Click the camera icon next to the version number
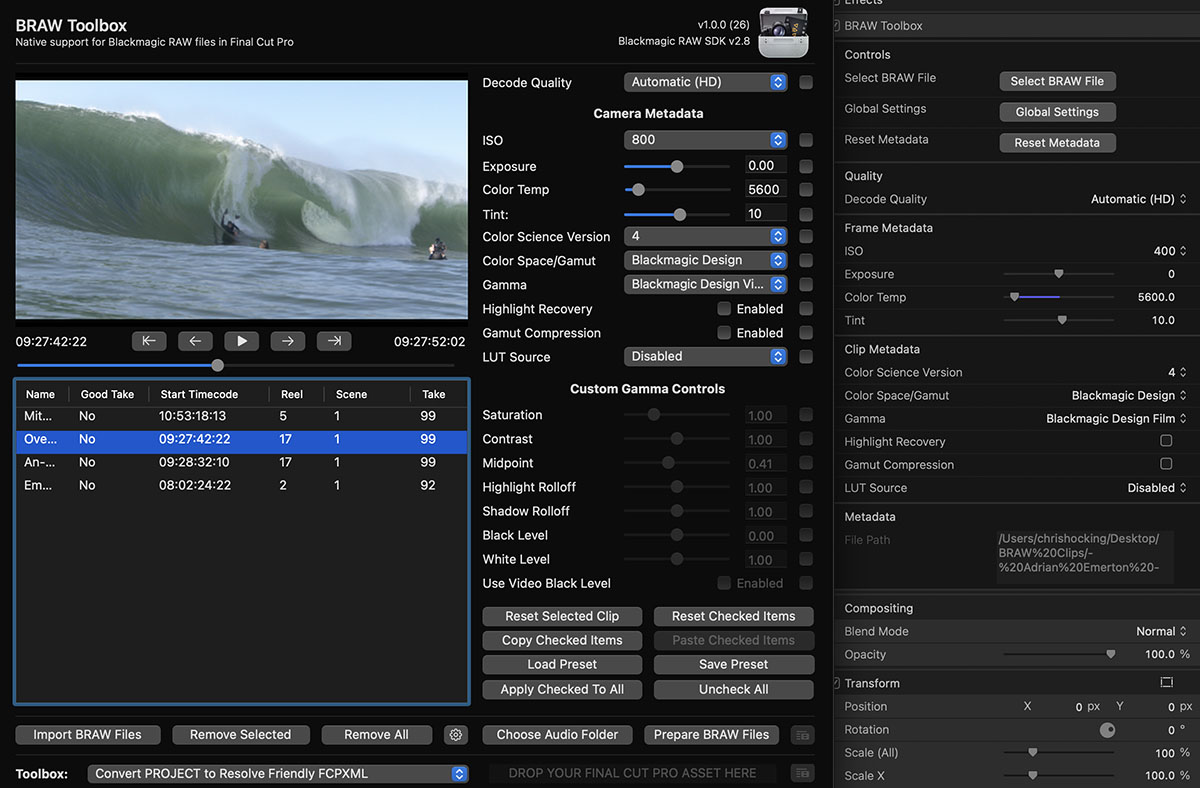The height and width of the screenshot is (788, 1200). [783, 33]
